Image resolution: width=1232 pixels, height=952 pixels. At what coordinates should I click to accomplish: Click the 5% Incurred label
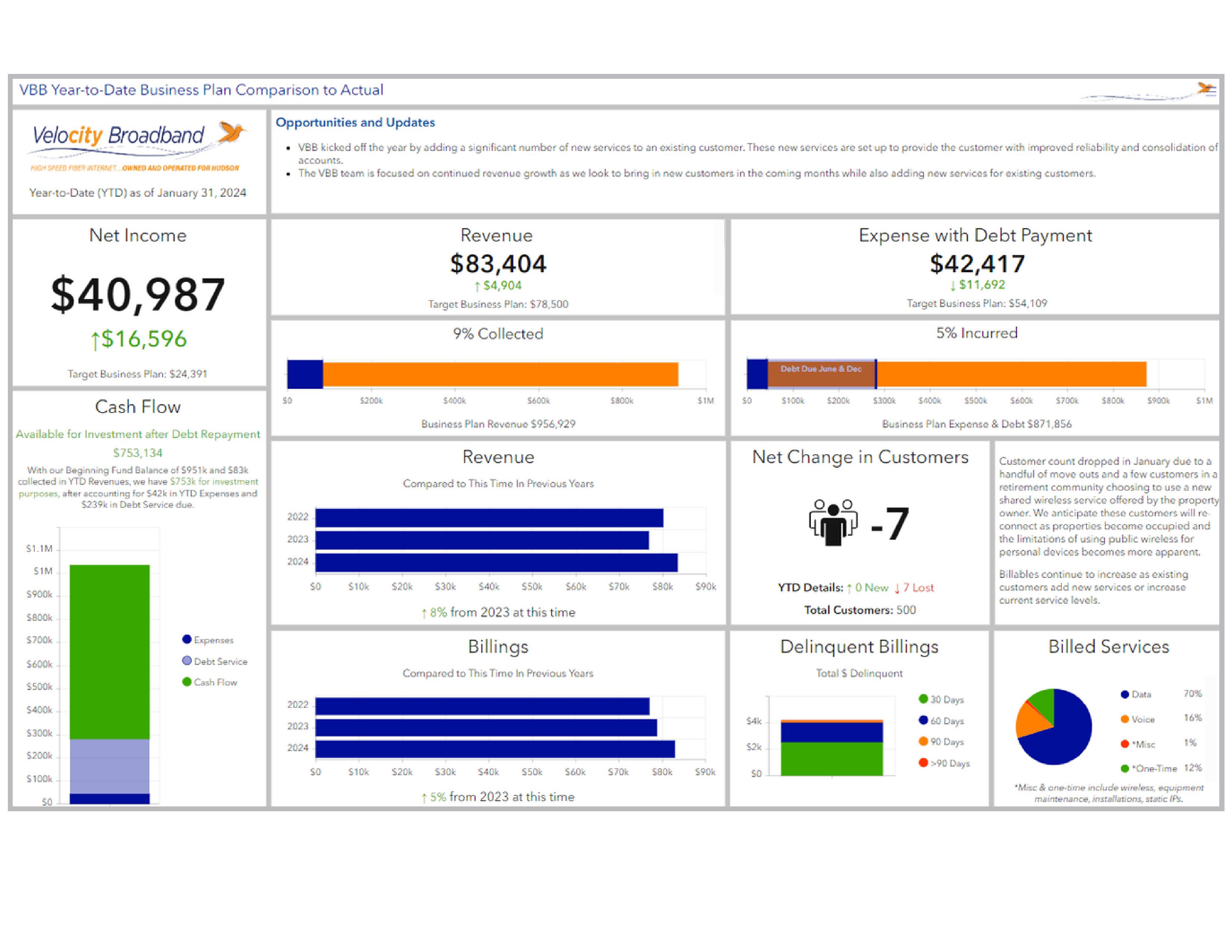tap(977, 333)
